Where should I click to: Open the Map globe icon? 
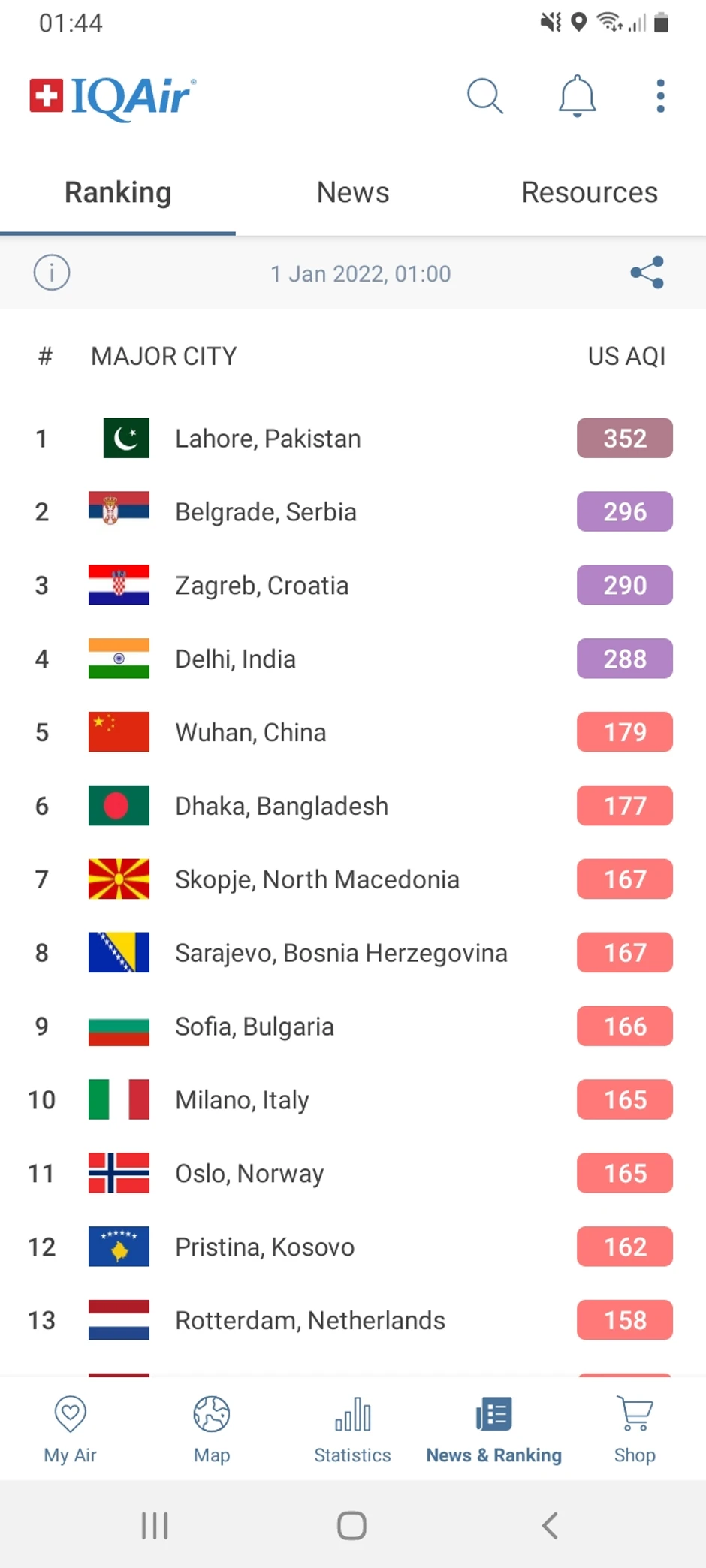tap(212, 1415)
